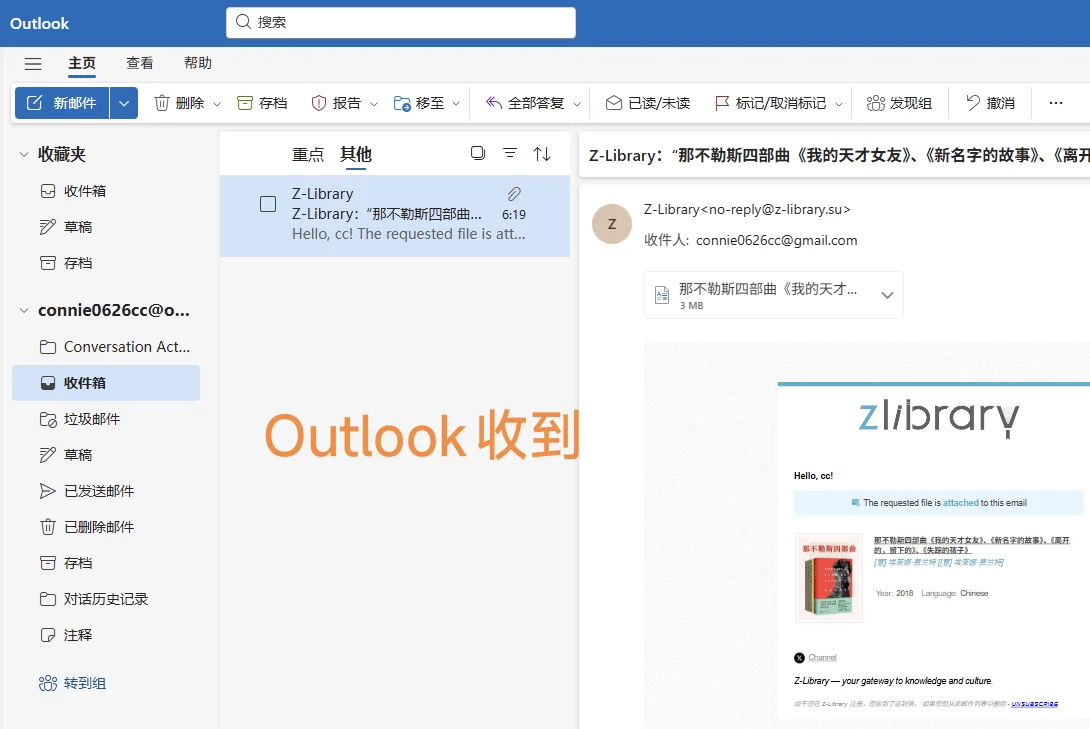
Task: Open the 已发送邮件 folder
Action: (x=106, y=491)
